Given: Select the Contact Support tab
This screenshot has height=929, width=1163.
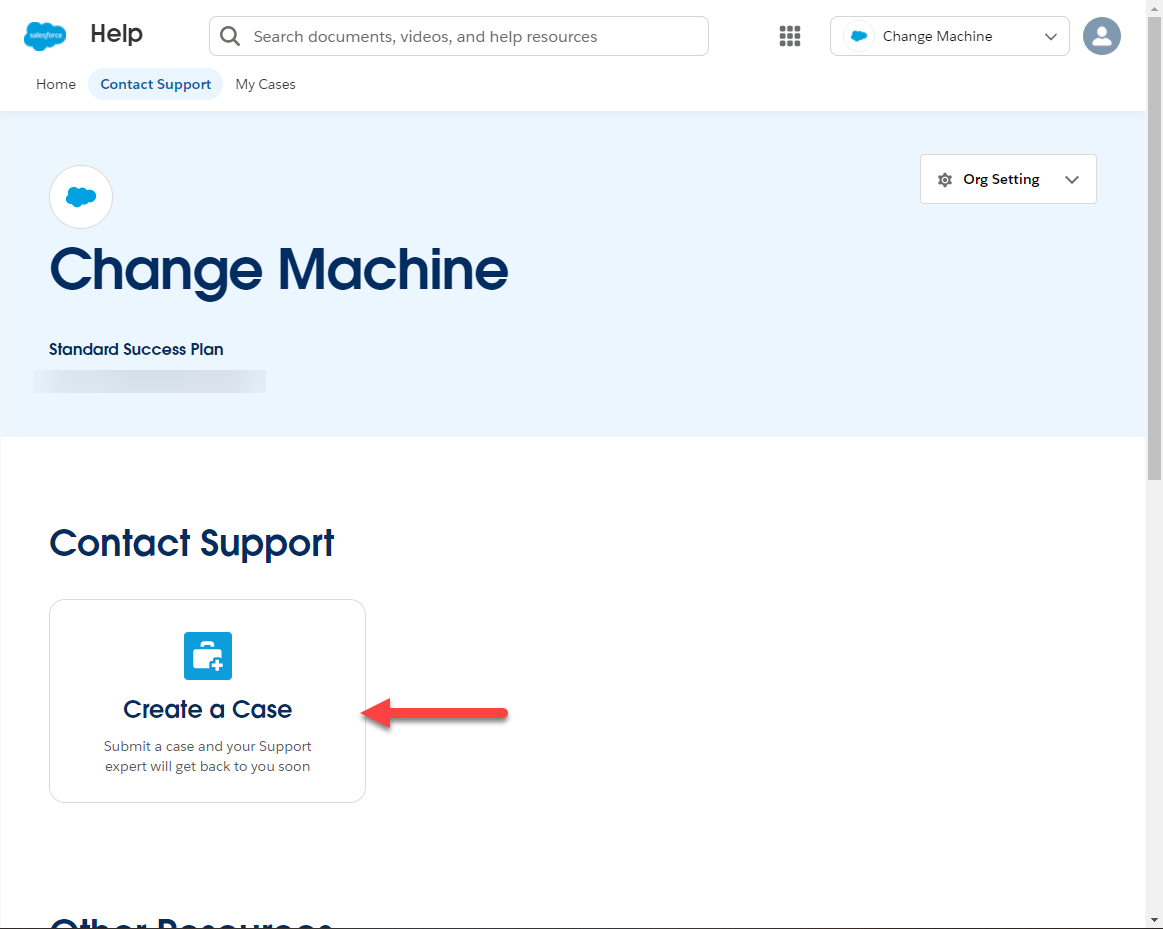Looking at the screenshot, I should pos(156,84).
